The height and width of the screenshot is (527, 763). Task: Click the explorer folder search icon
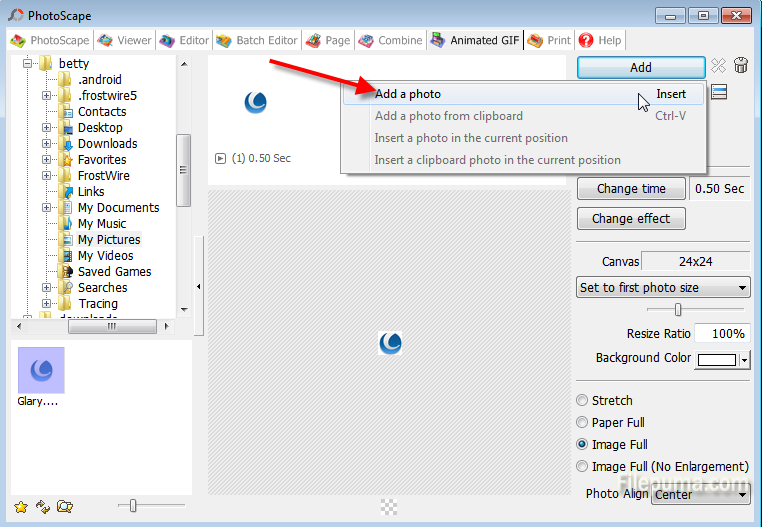pos(64,506)
